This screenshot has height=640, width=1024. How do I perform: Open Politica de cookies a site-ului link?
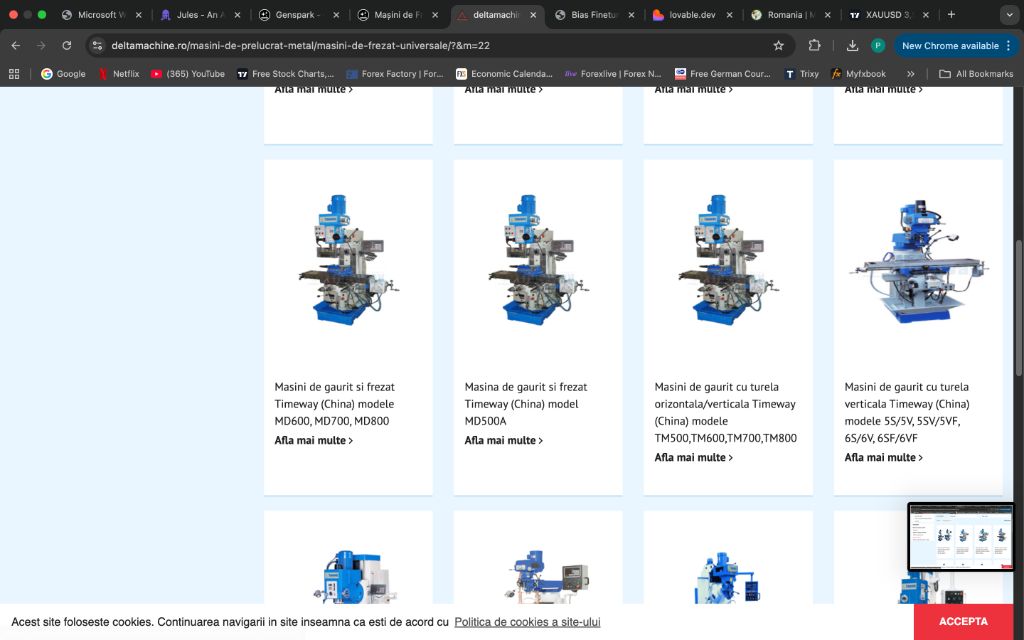[x=527, y=622]
